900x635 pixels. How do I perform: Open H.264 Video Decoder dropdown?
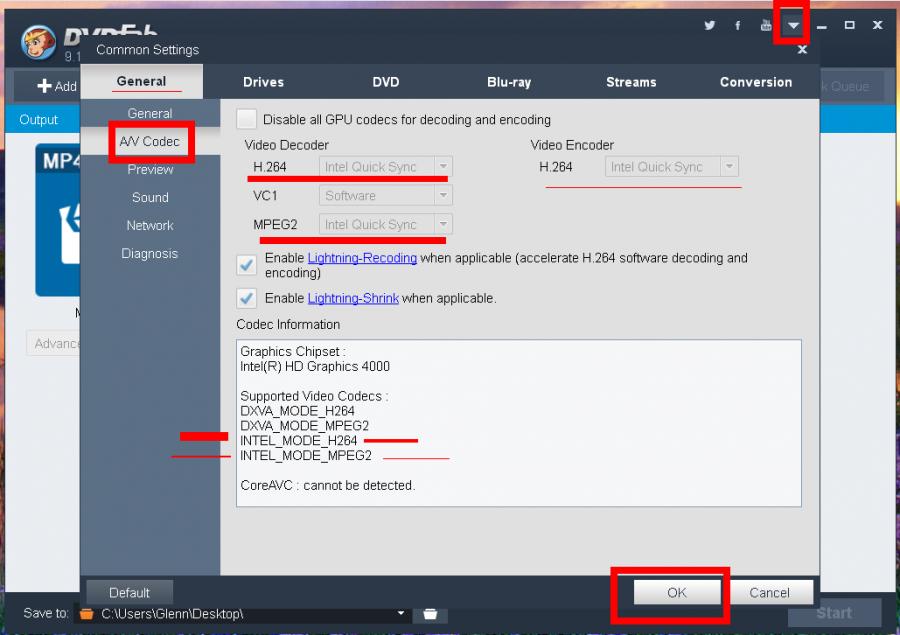386,167
